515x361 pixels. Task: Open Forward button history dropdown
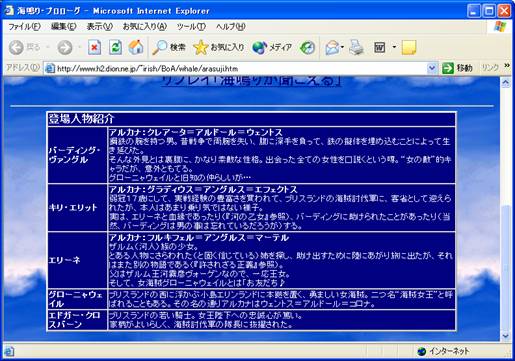click(79, 48)
